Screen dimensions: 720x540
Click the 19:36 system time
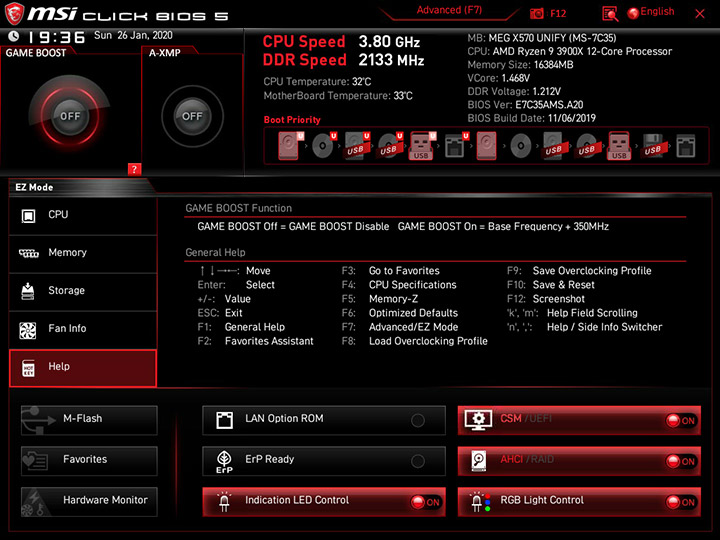[57, 37]
